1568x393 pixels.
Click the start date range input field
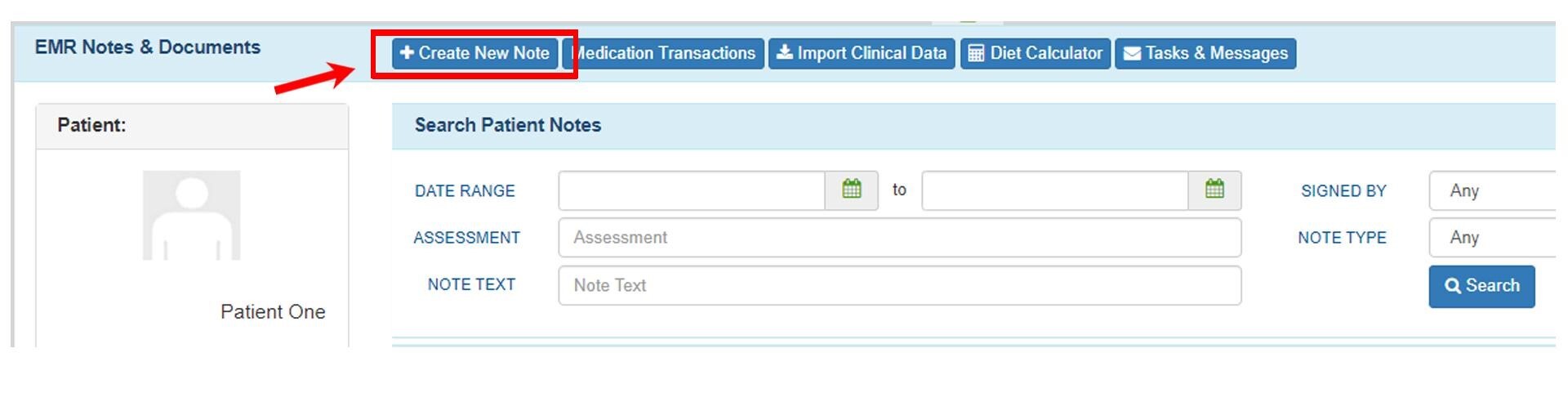coord(691,190)
